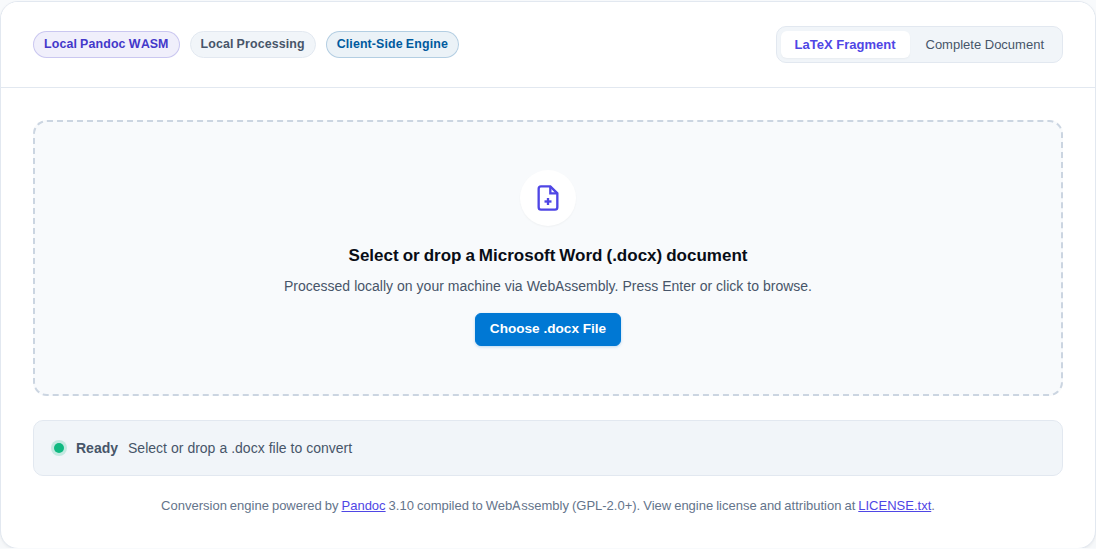Click the Local Processing badge

click(252, 44)
